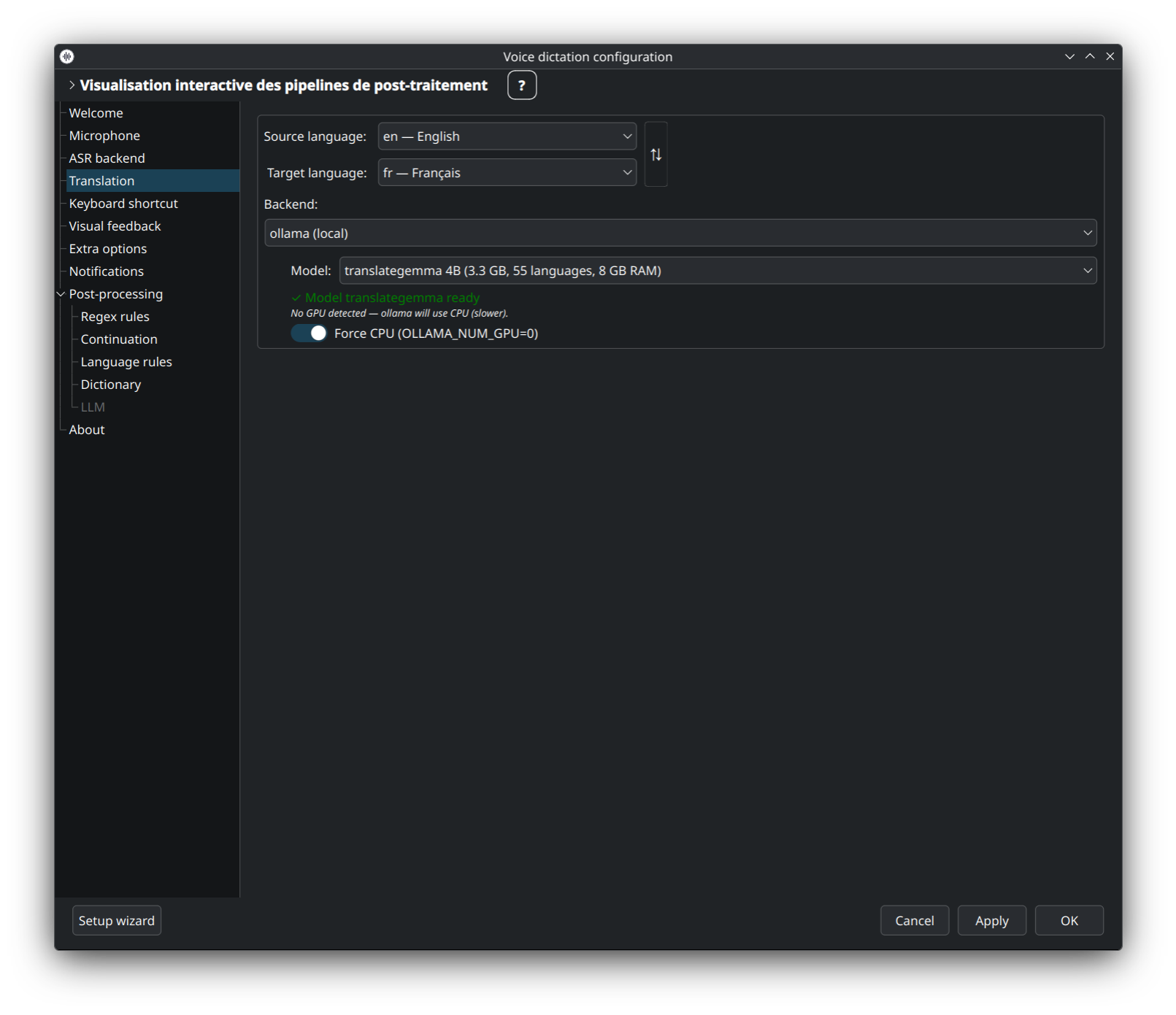Click 'Model translategemma ready' status text
The height and width of the screenshot is (1015, 1176).
(392, 298)
